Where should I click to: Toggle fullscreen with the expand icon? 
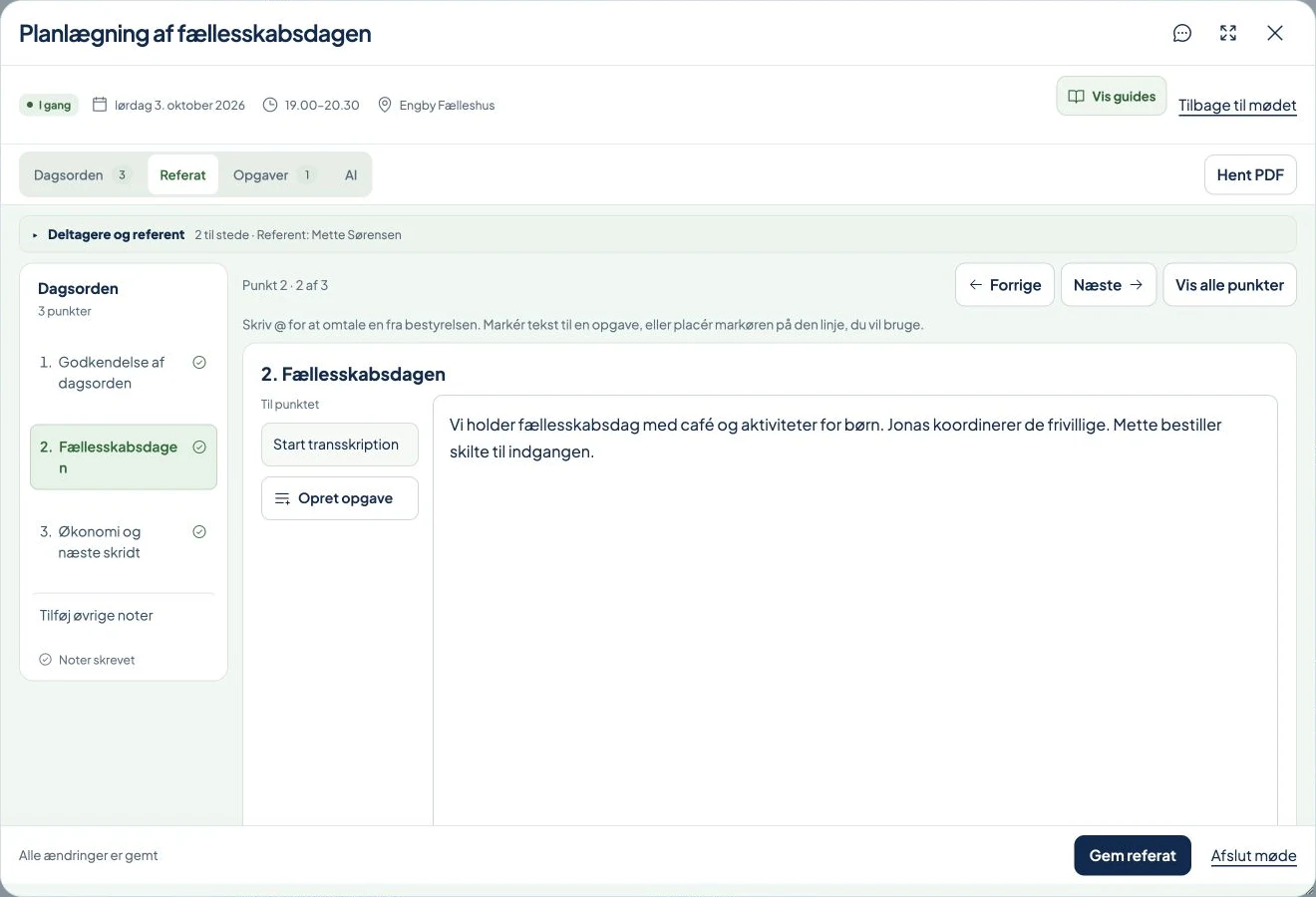[1228, 33]
